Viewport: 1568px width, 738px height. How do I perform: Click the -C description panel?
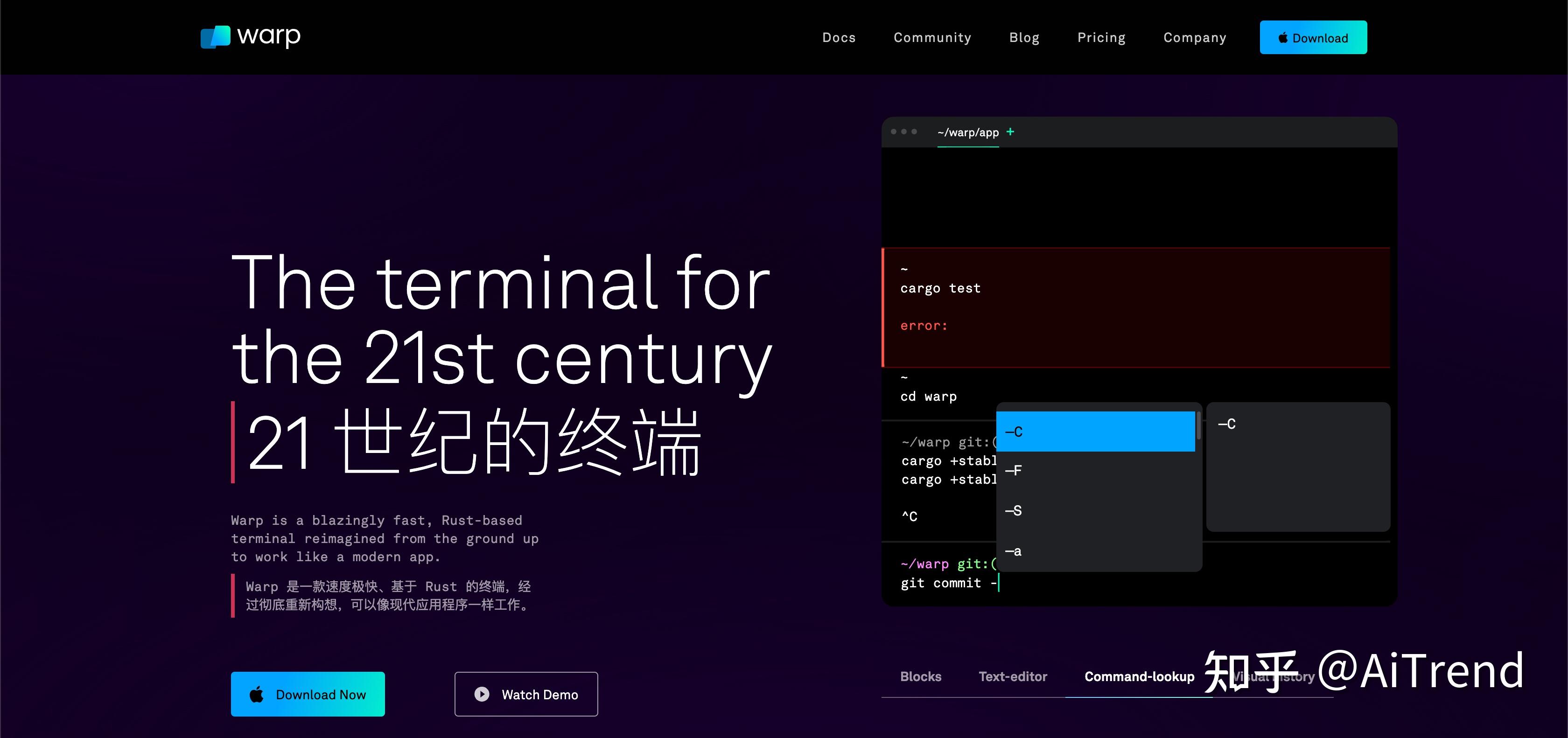pos(1298,466)
